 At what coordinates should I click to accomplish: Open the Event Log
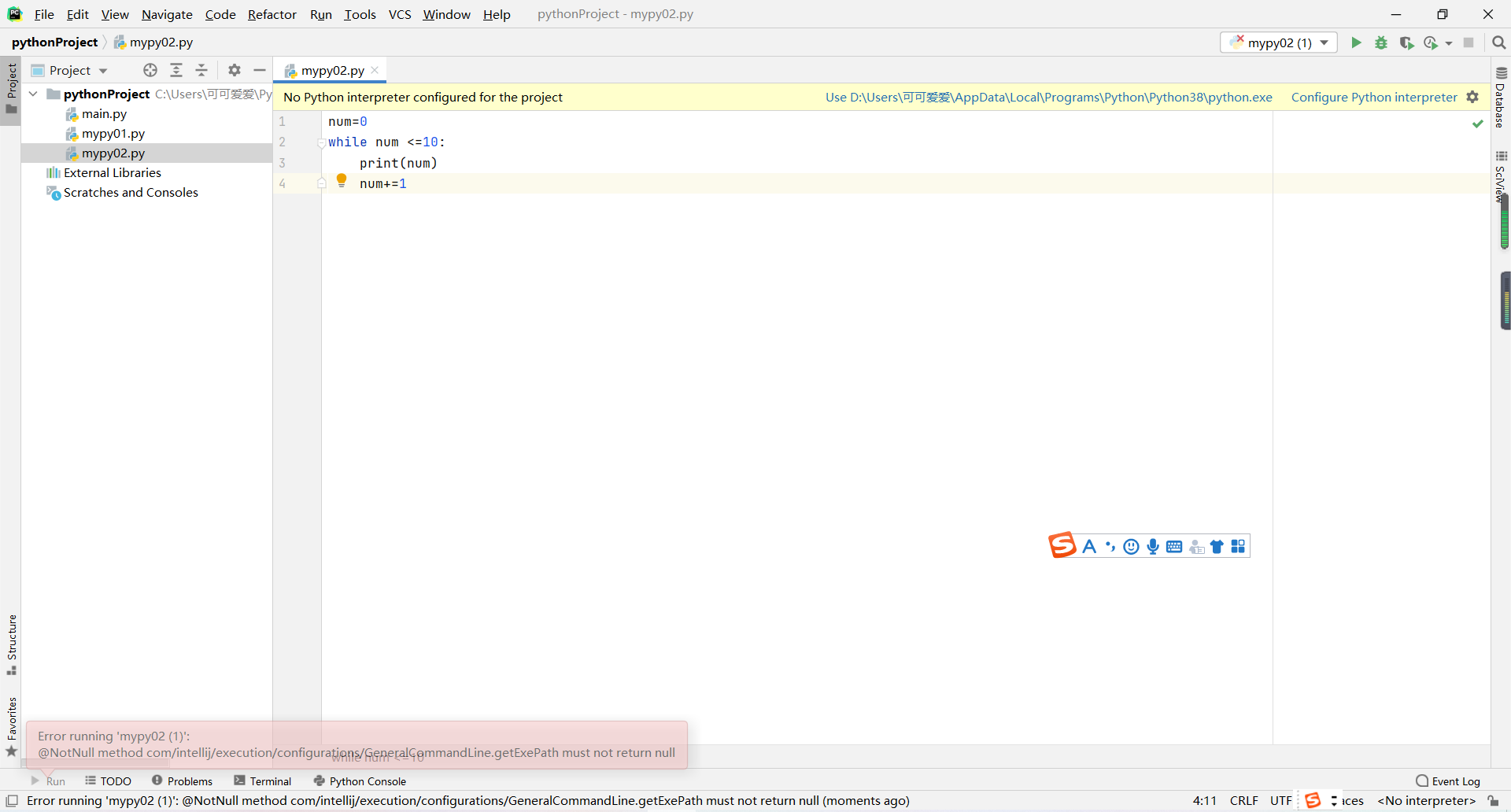(1448, 781)
